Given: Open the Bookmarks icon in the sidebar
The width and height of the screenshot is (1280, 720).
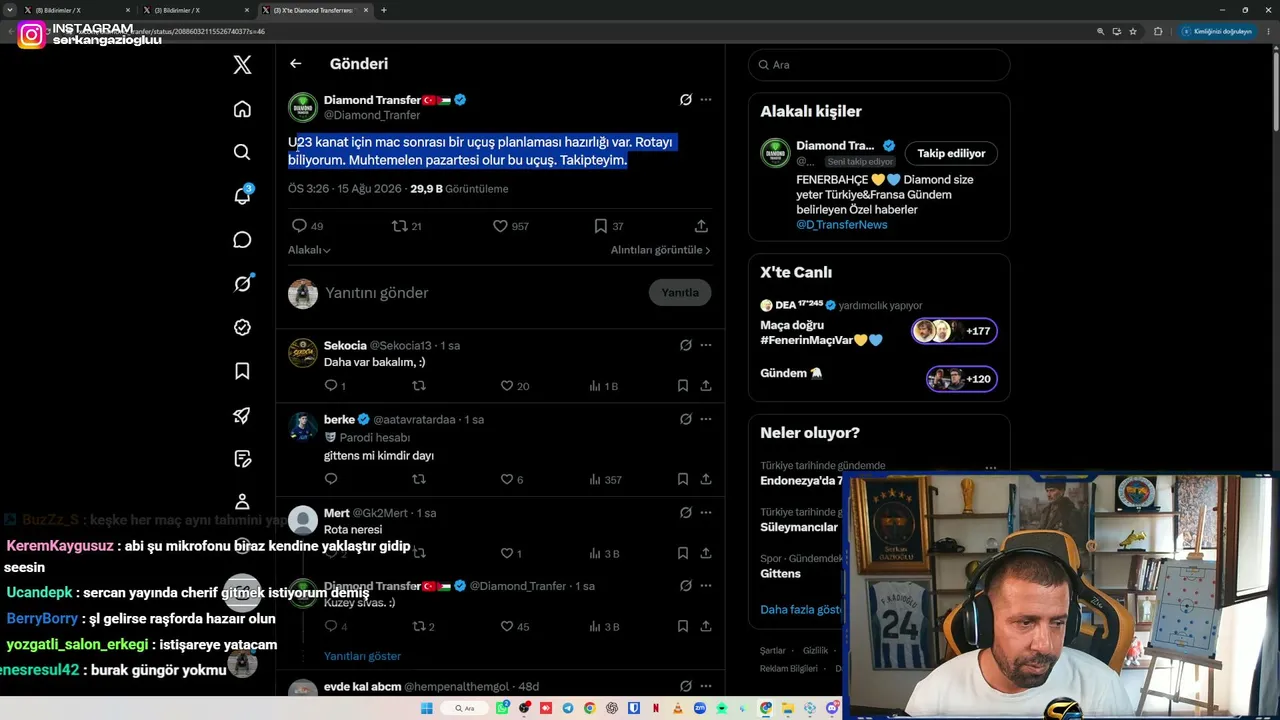Looking at the screenshot, I should click(x=242, y=371).
